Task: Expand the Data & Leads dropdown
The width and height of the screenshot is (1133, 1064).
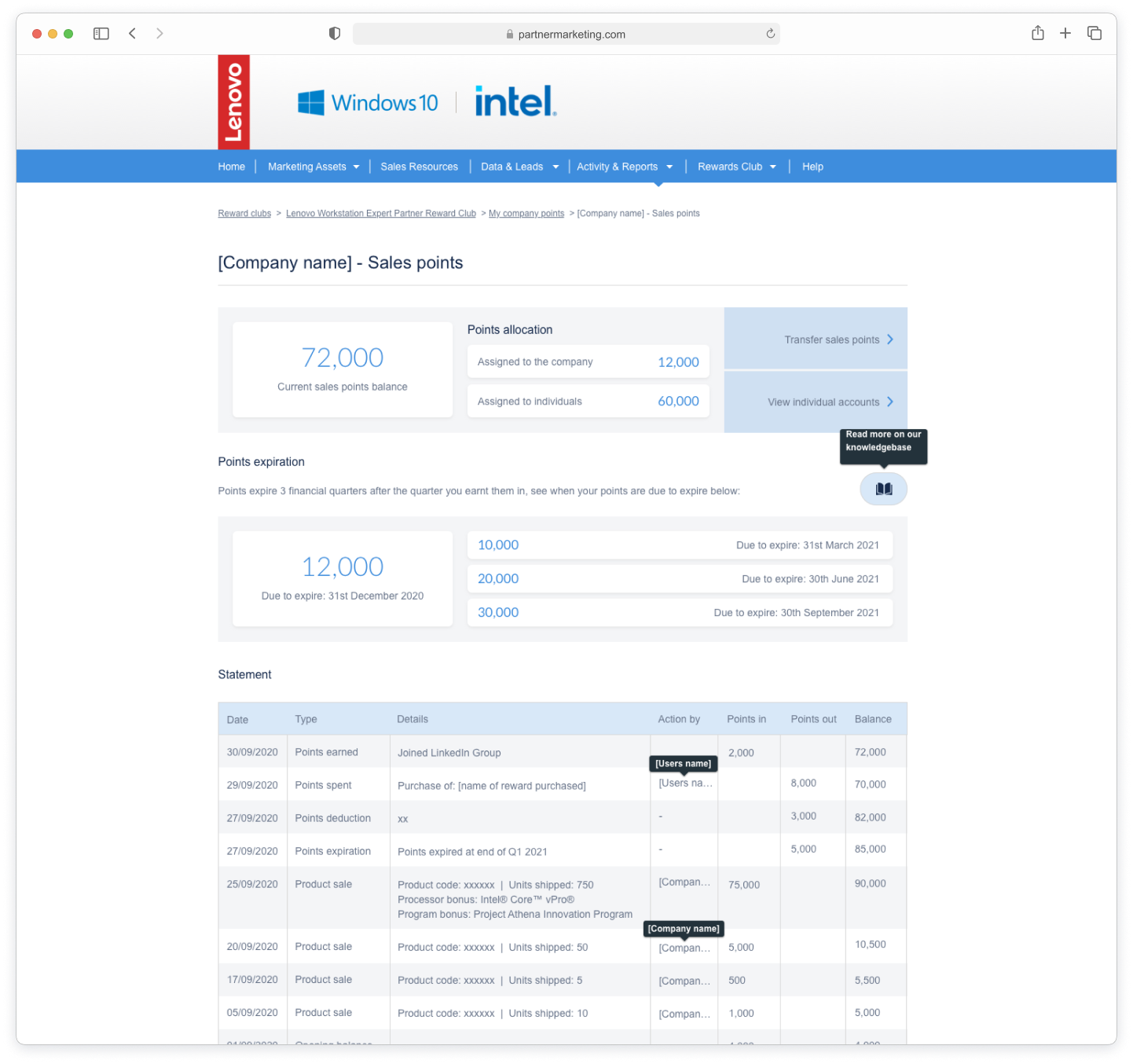Action: (x=519, y=167)
